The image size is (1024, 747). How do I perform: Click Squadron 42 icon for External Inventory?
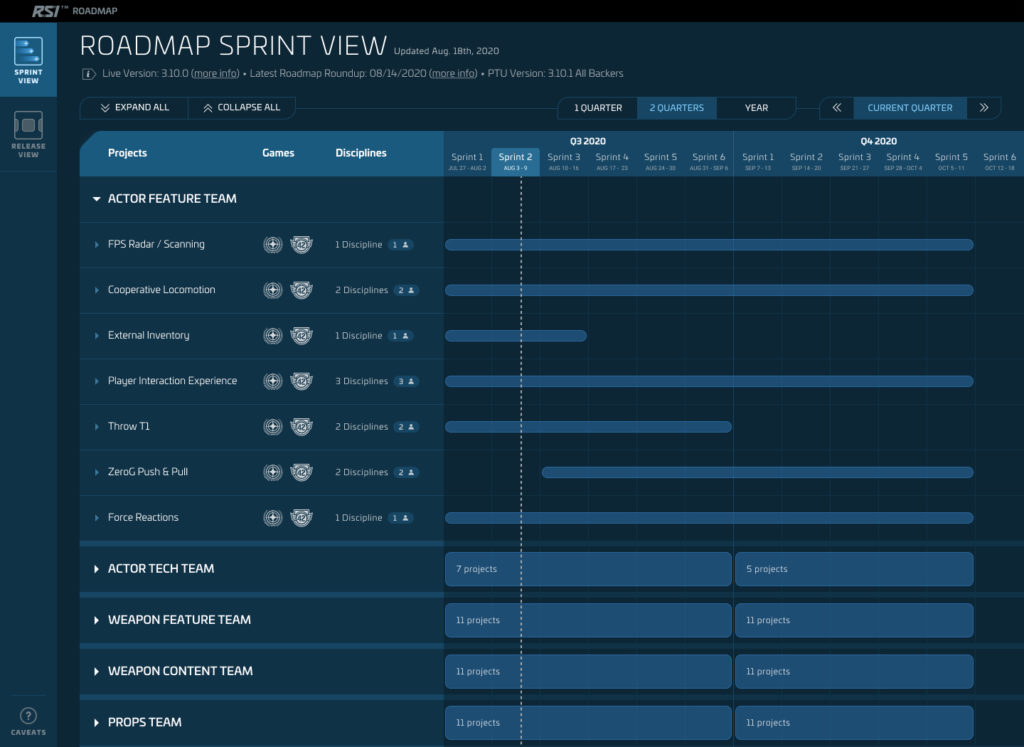point(301,336)
